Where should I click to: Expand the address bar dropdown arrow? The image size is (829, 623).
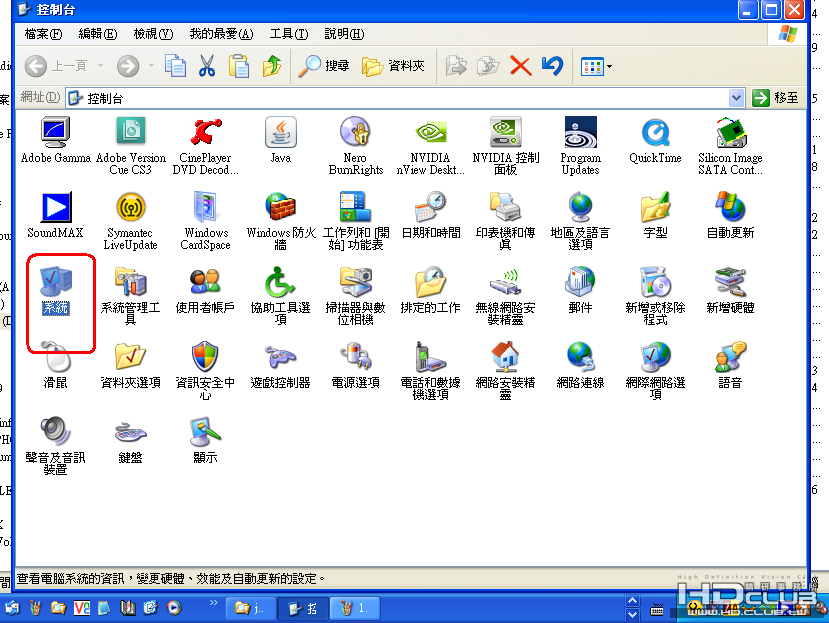tap(737, 98)
